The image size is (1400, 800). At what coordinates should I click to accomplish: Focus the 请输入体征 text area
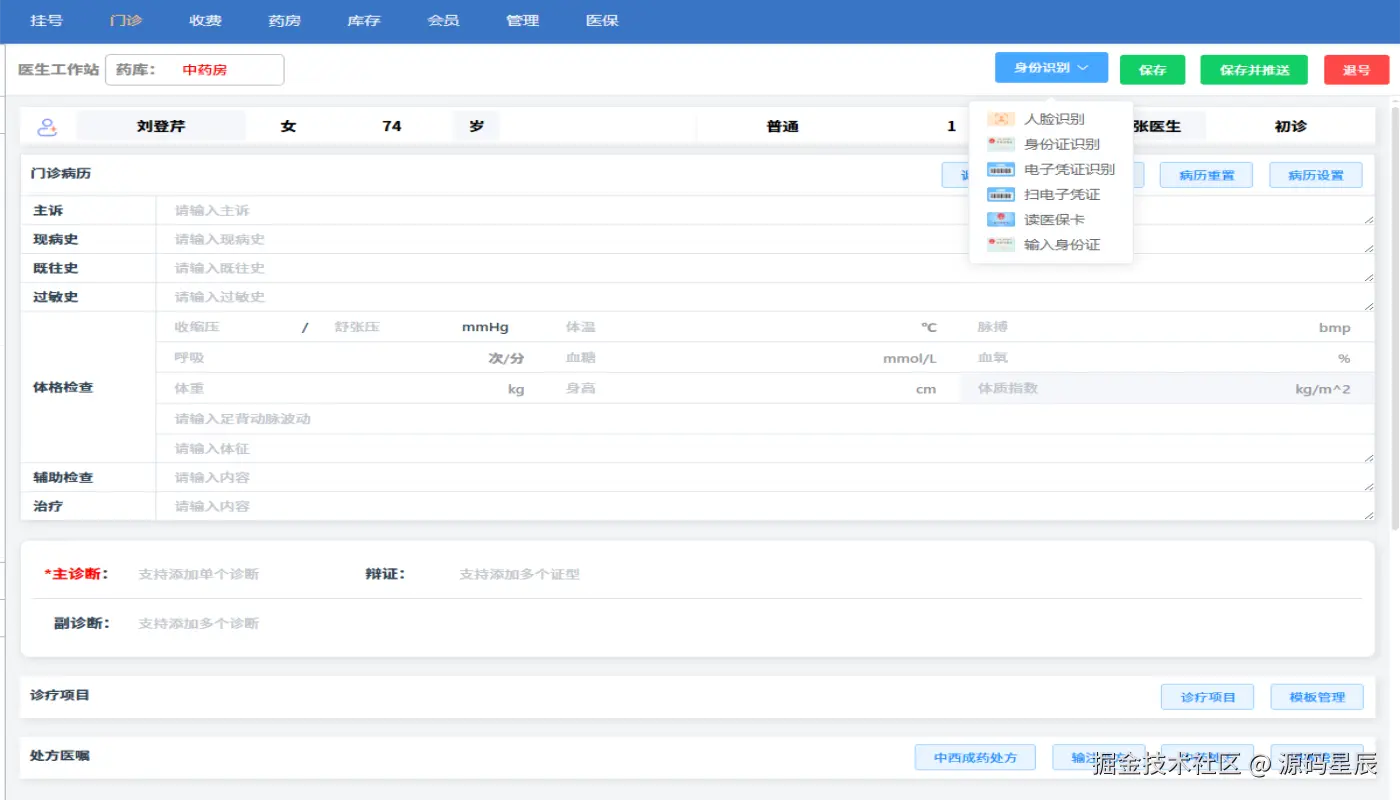click(765, 449)
